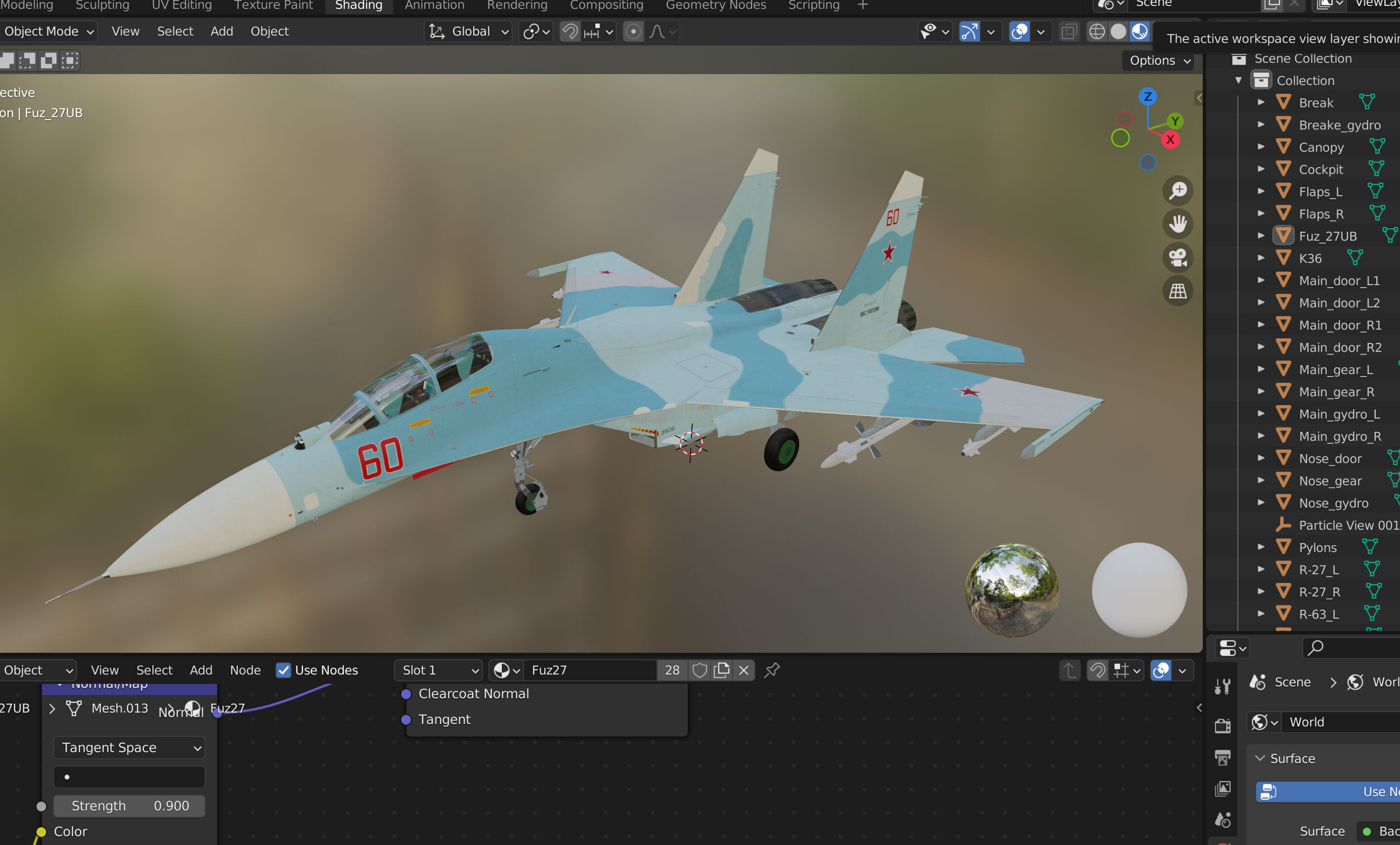The width and height of the screenshot is (1400, 845).
Task: Select solid viewport shading mode
Action: click(x=1118, y=31)
